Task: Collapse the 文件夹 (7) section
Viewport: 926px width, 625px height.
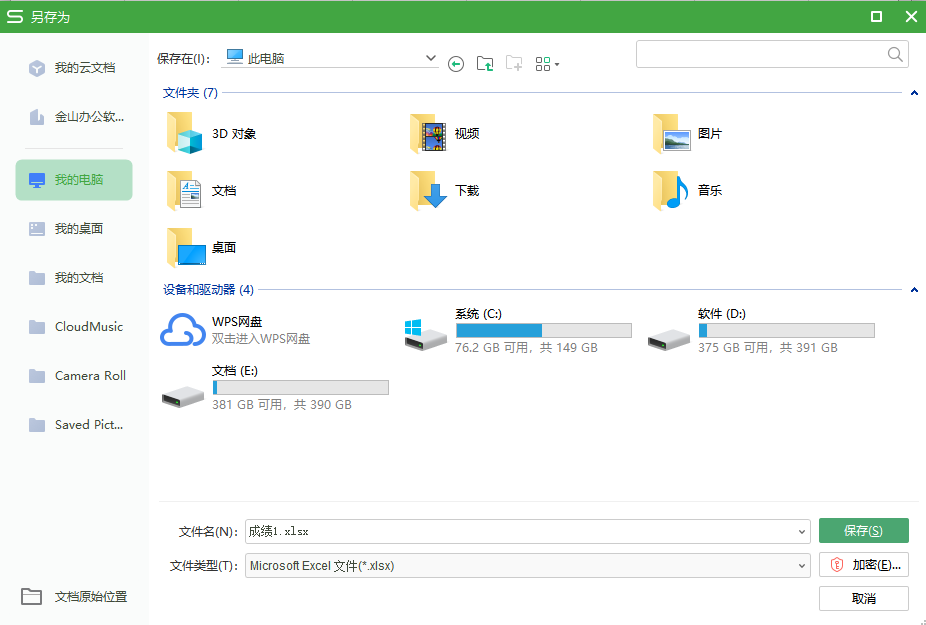Action: click(914, 93)
